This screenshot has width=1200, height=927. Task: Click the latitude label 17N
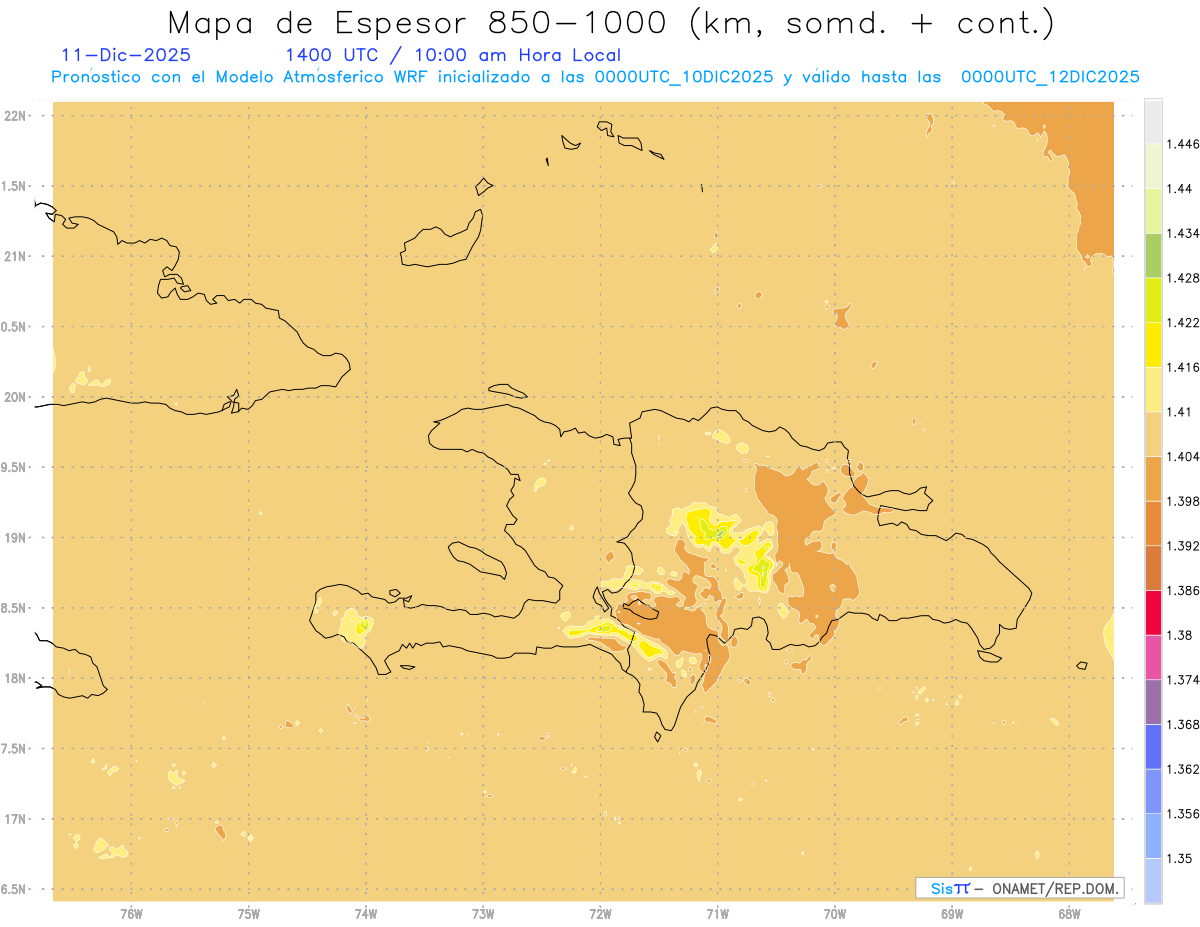point(17,819)
